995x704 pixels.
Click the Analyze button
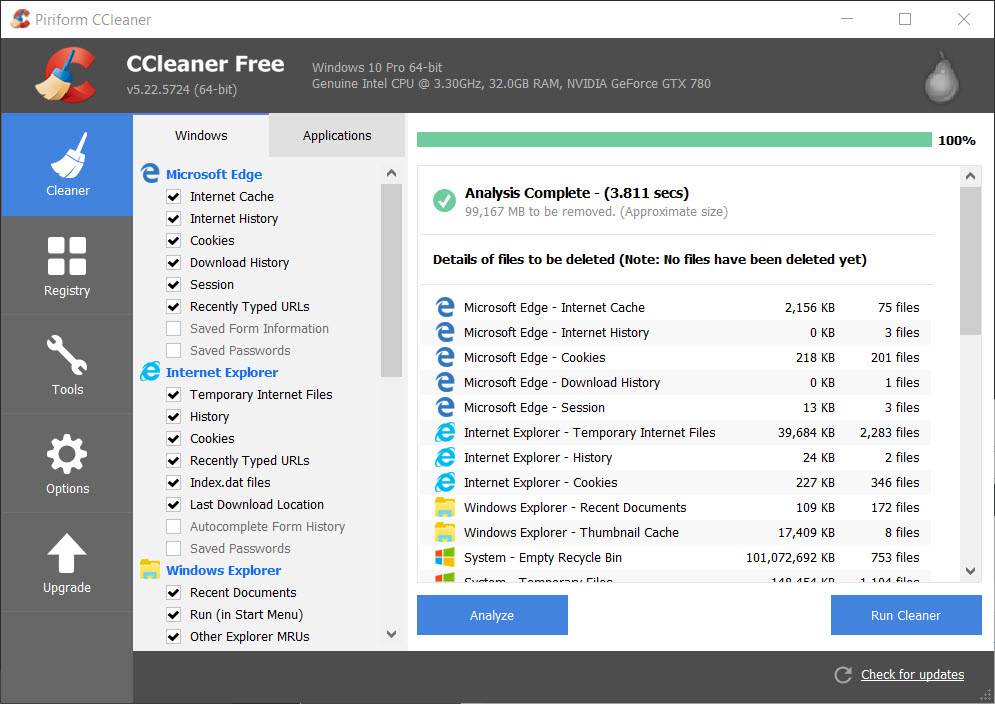pyautogui.click(x=492, y=615)
